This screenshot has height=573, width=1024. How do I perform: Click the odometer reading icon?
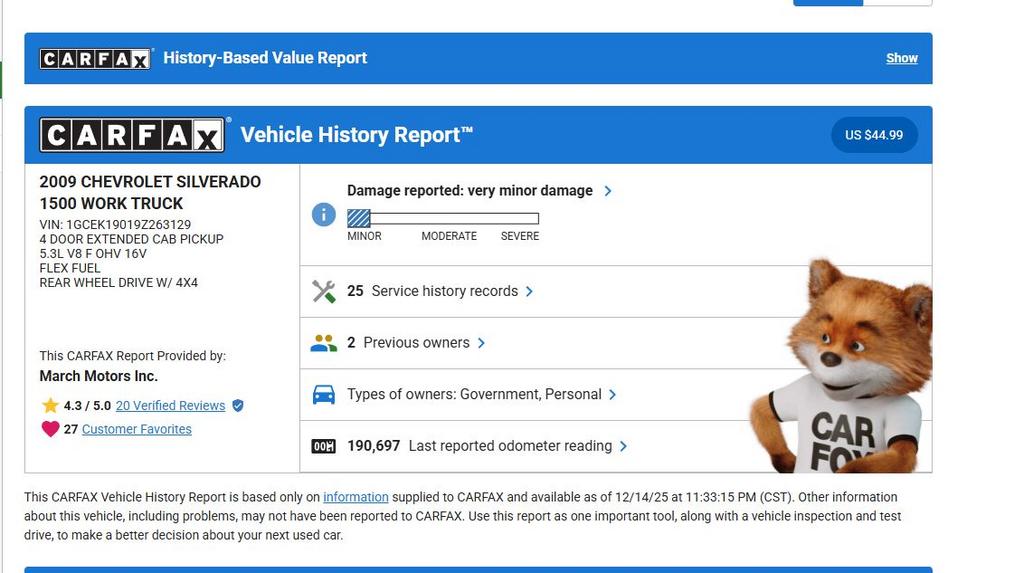tap(323, 446)
